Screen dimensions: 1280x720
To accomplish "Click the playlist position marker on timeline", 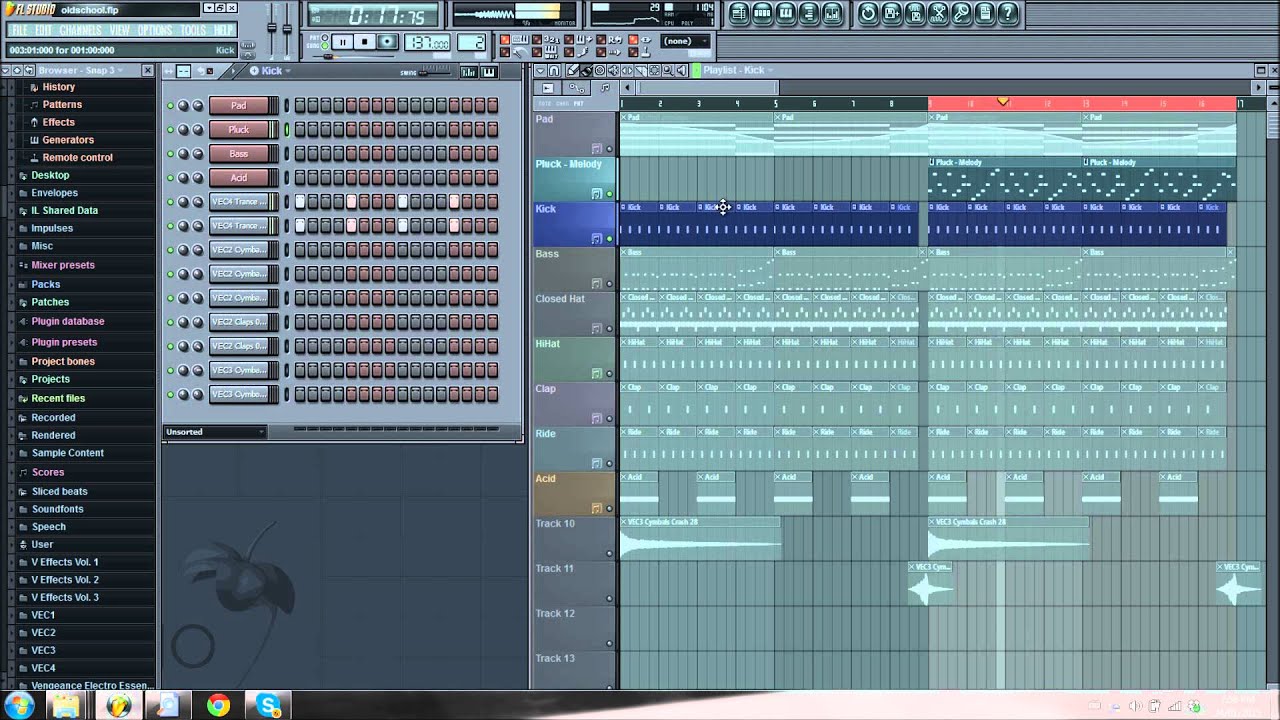I will tap(1003, 103).
